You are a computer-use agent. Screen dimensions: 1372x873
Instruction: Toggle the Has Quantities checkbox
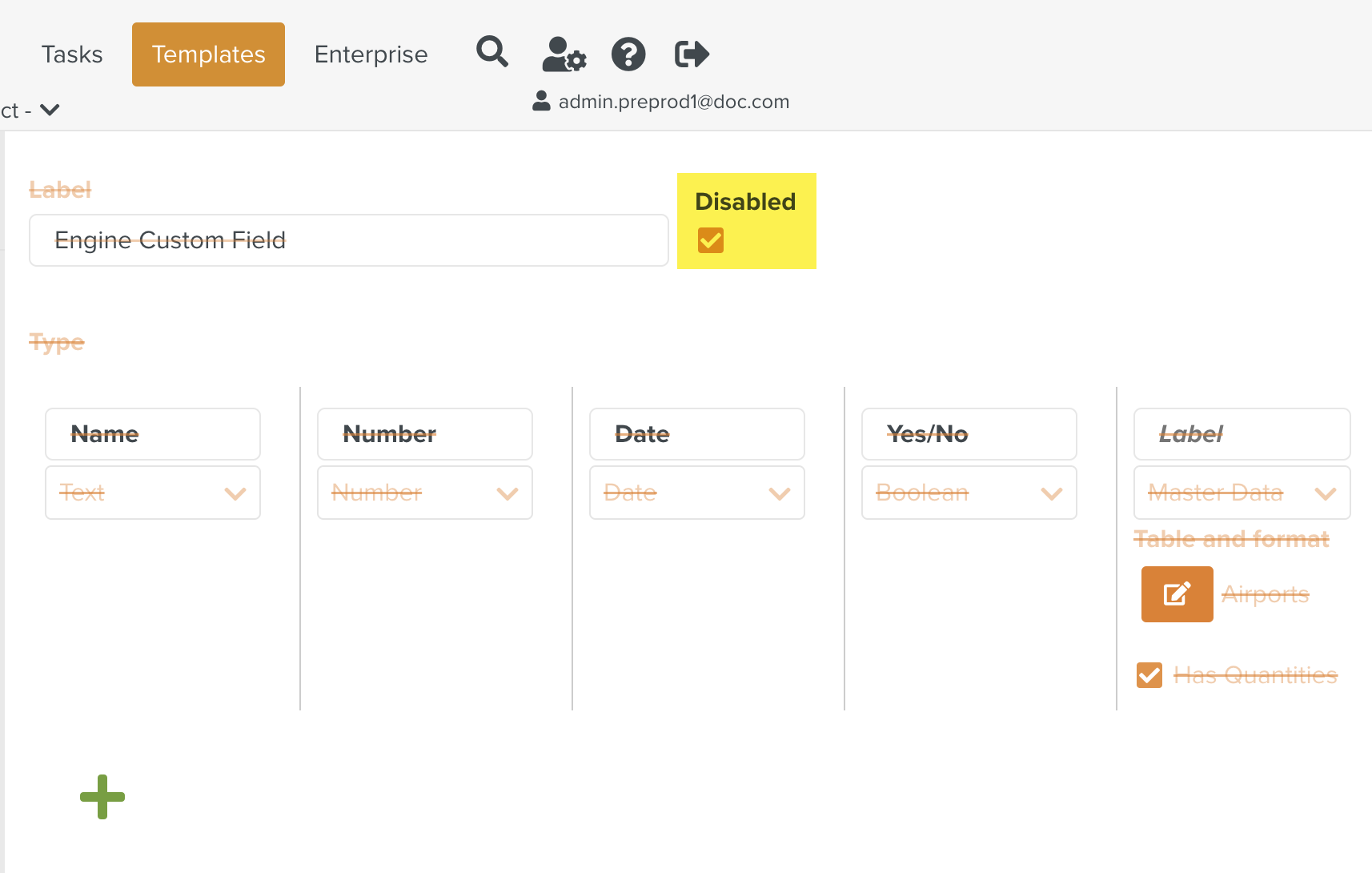[1149, 675]
